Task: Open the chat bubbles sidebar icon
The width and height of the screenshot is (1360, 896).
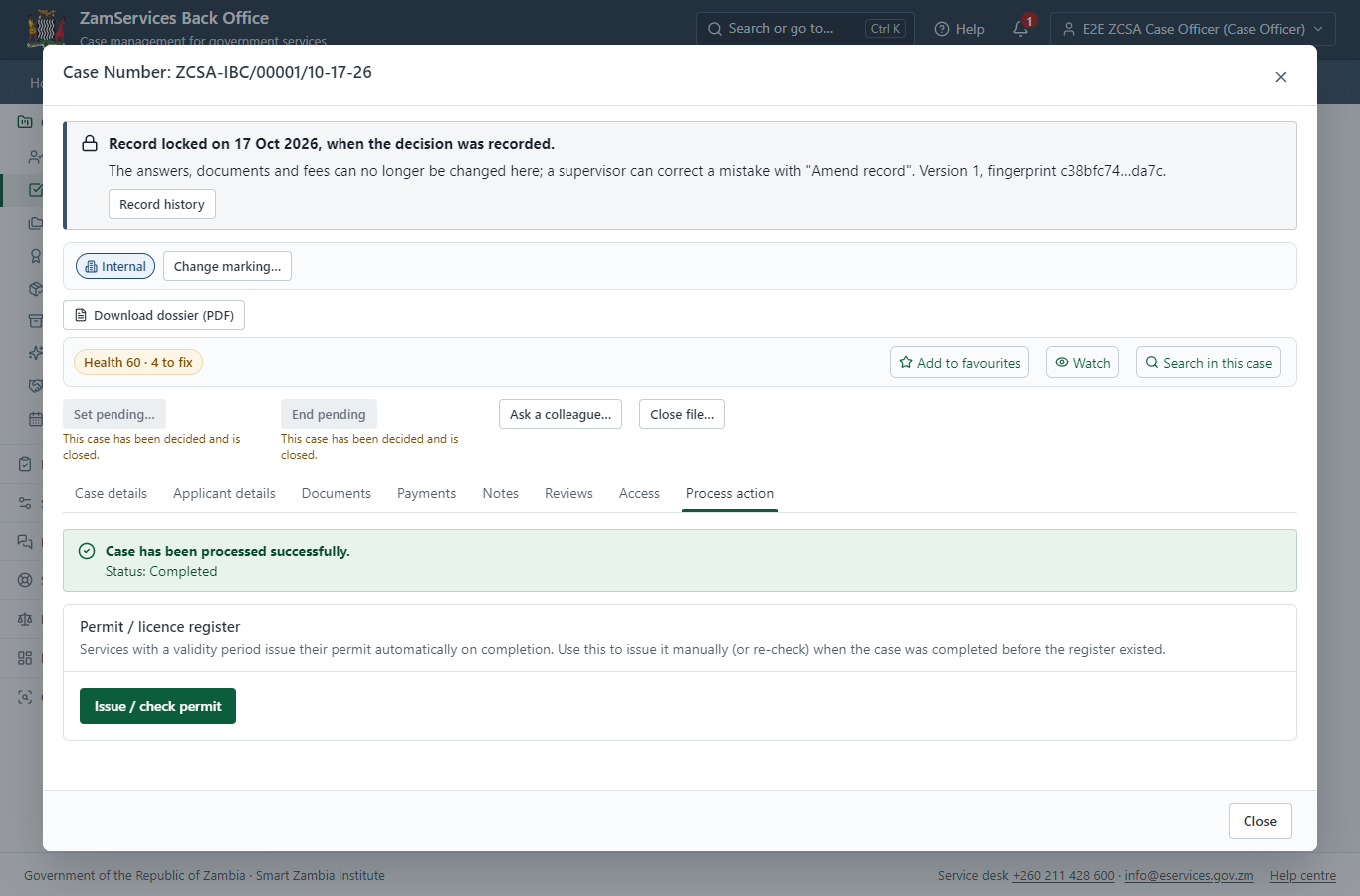Action: (25, 542)
